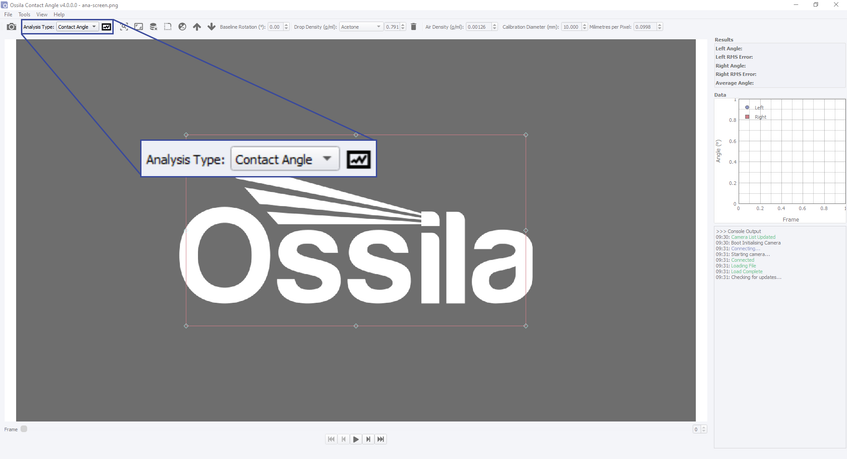The width and height of the screenshot is (847, 459).
Task: Click the blank page toolbar icon
Action: click(167, 26)
